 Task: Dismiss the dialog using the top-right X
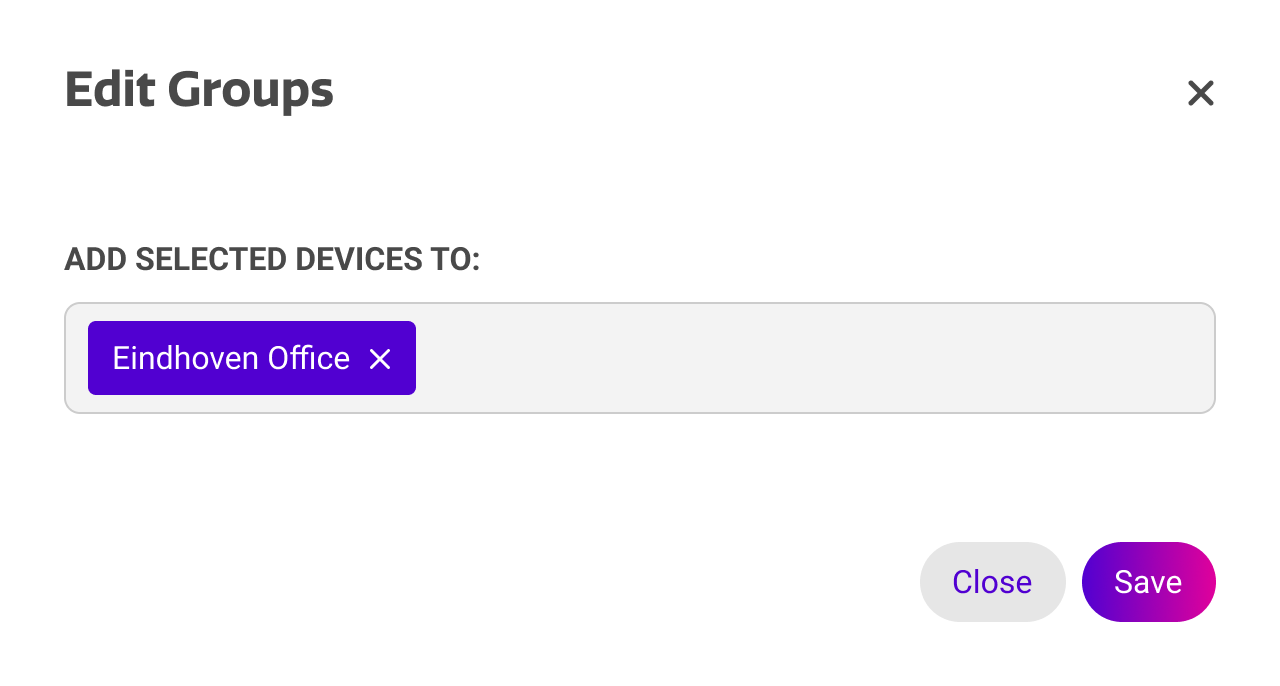click(1200, 93)
